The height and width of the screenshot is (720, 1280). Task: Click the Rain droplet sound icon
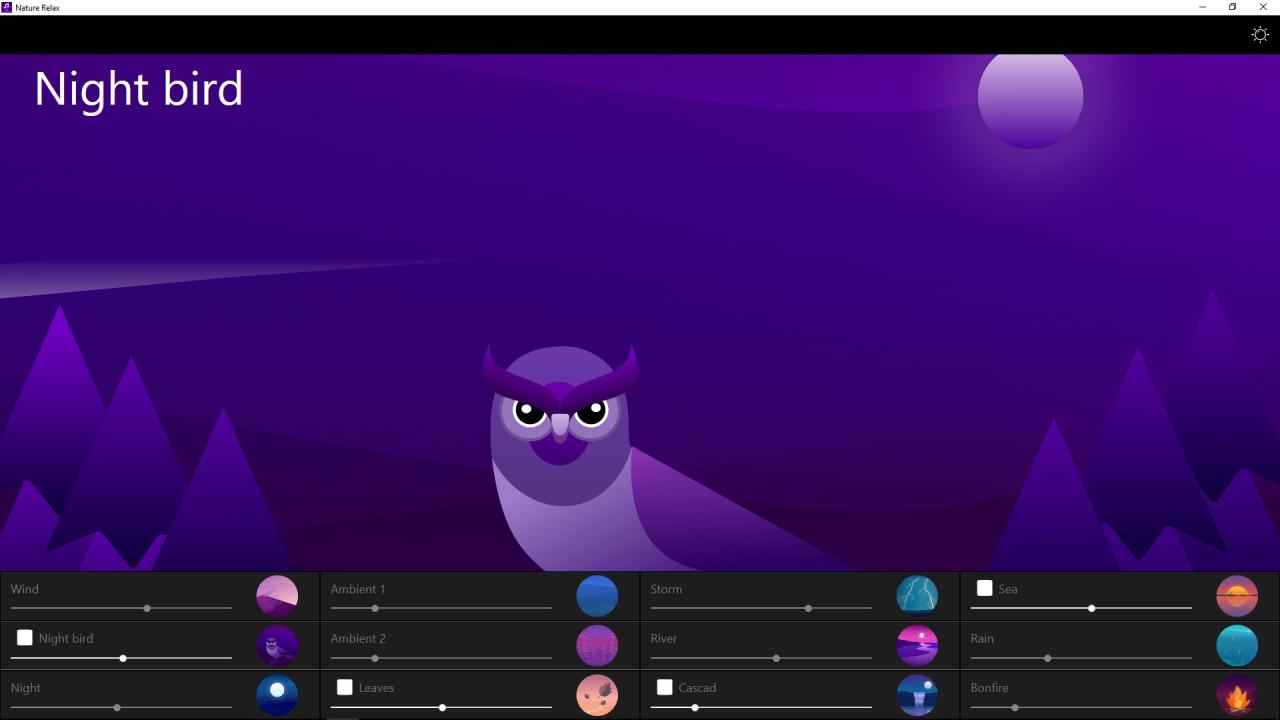click(1237, 645)
